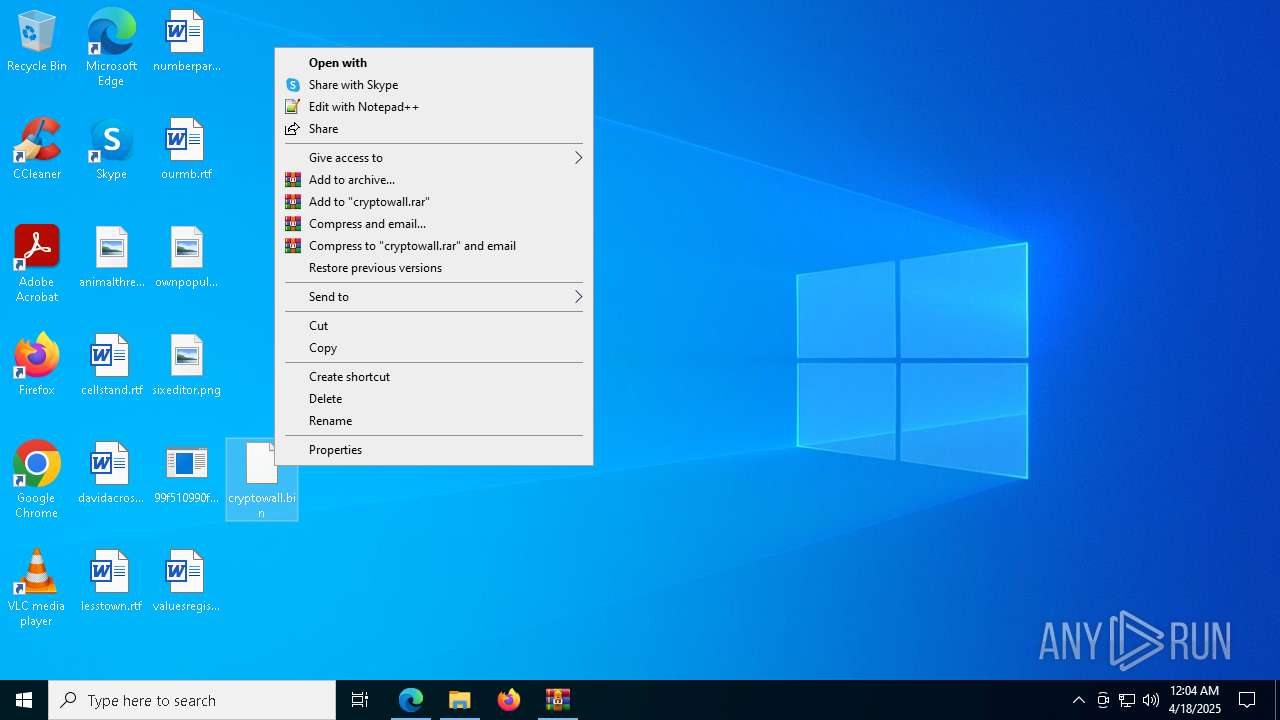The width and height of the screenshot is (1280, 720).
Task: Select the ownpopul... image file icon
Action: (x=186, y=258)
